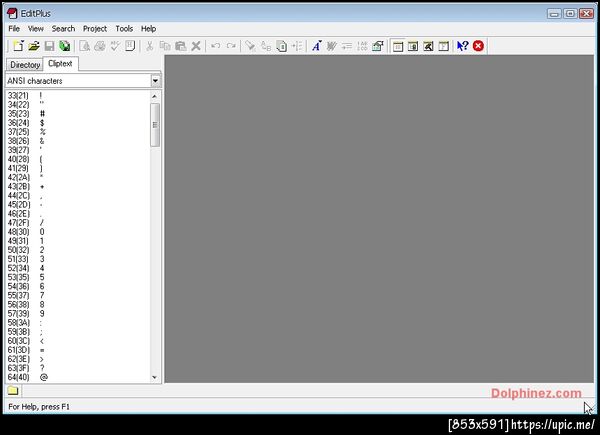Screen dimensions: 600x435
Task: Toggle Line number toolbar icon
Action: click(362, 46)
